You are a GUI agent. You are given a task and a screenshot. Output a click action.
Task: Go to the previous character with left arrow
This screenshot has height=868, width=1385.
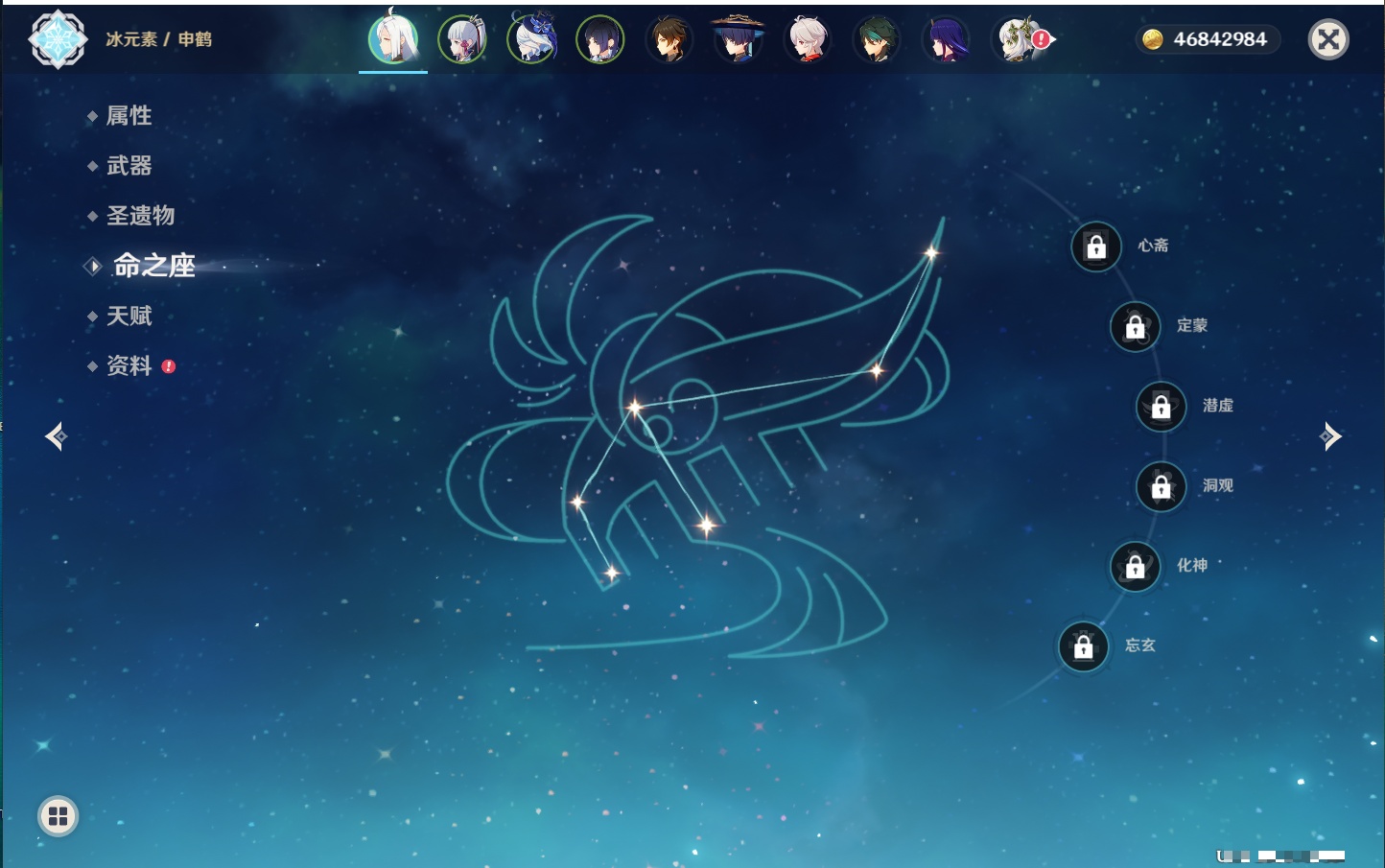coord(56,436)
